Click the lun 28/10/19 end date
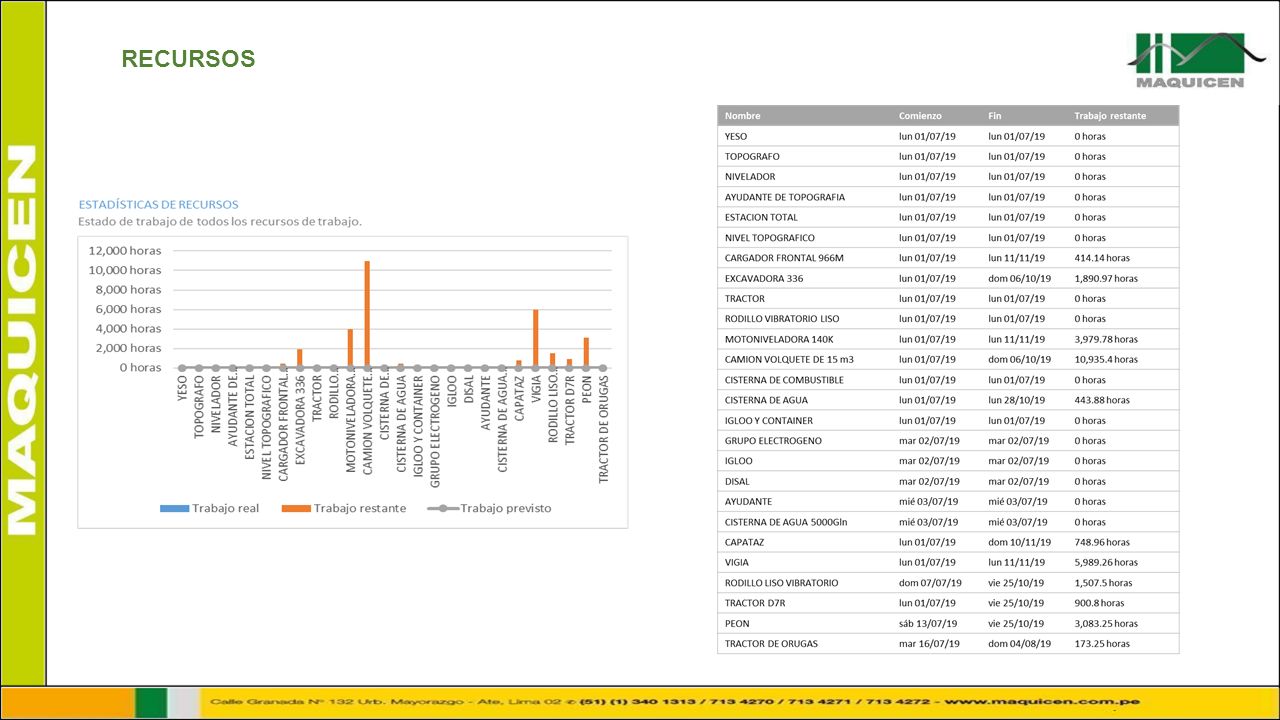 [1016, 400]
